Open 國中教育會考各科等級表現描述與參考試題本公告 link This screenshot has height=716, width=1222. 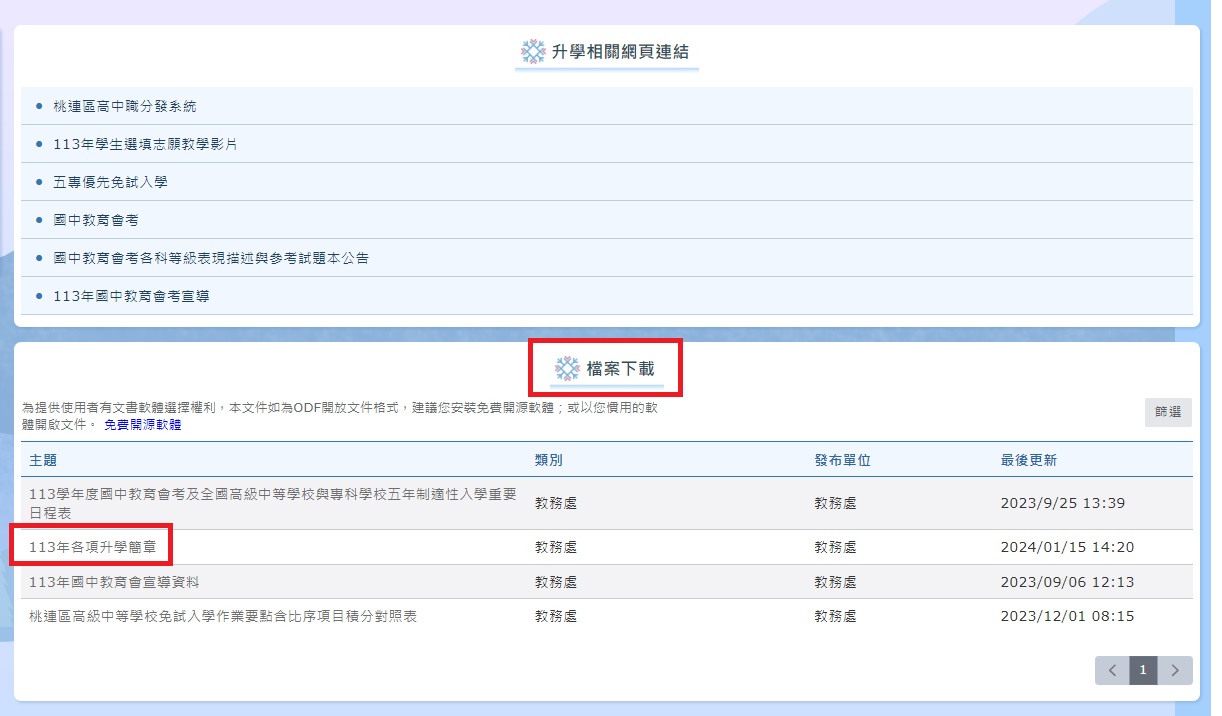tap(211, 258)
